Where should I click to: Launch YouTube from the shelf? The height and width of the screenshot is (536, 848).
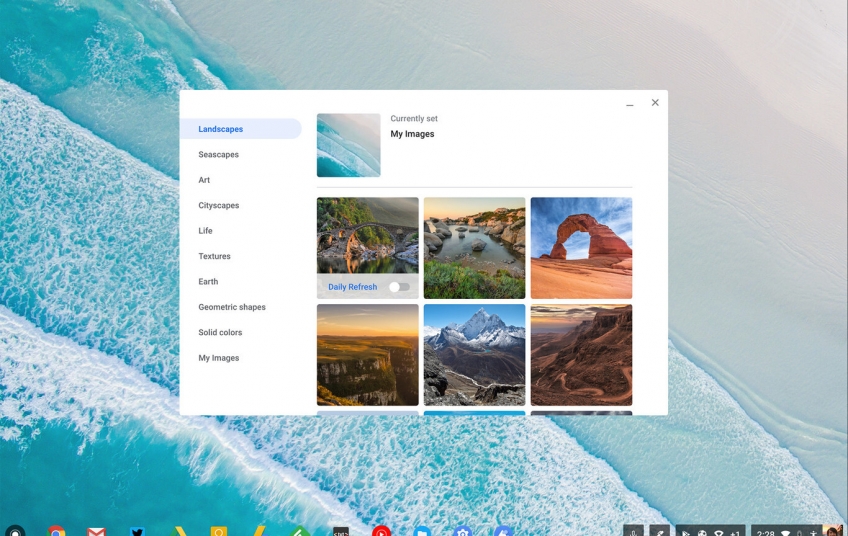tap(381, 532)
